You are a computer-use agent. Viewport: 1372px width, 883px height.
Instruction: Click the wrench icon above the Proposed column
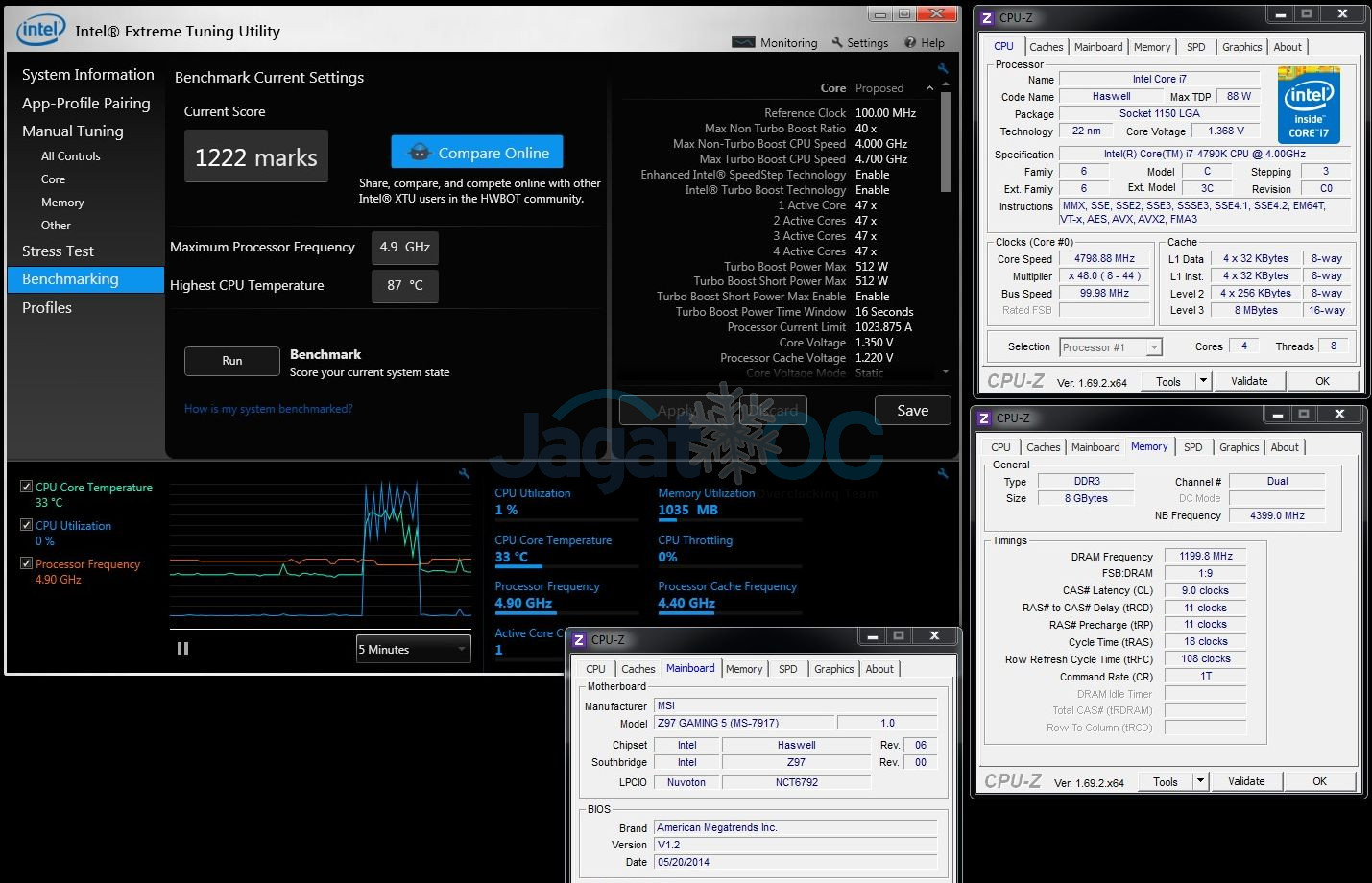(x=943, y=69)
